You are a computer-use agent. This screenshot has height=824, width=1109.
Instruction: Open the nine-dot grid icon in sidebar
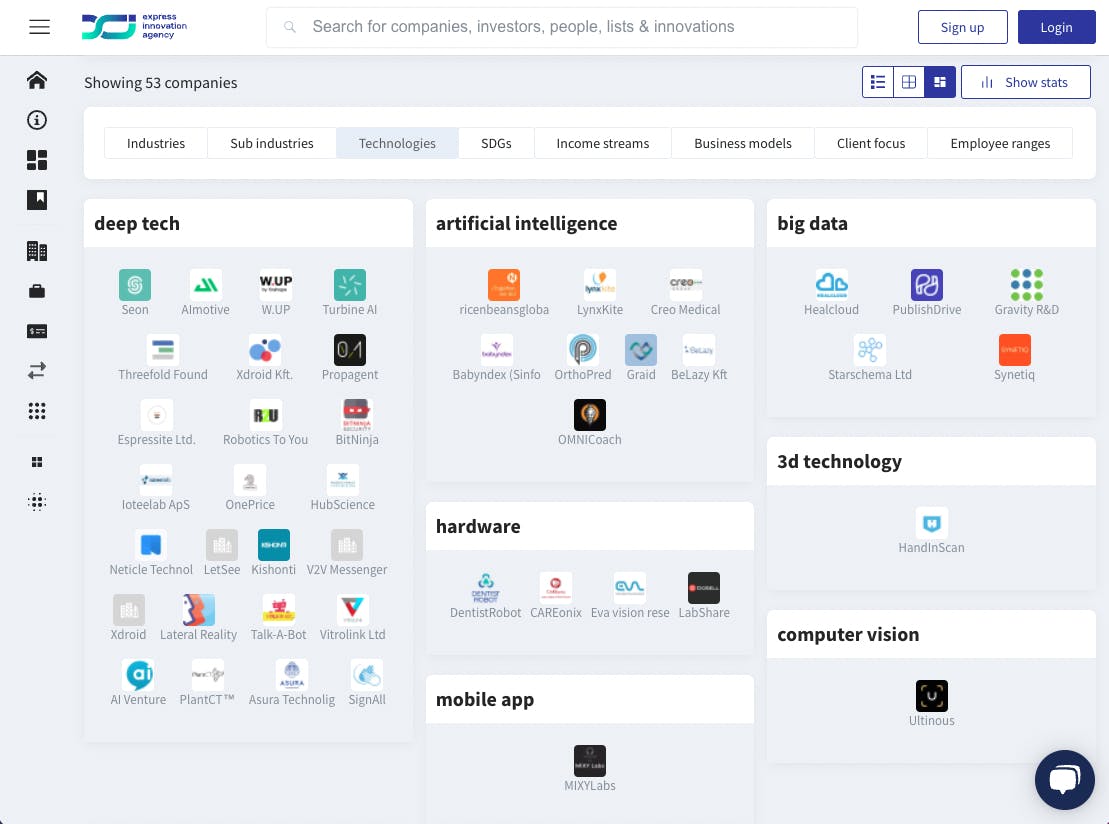click(x=37, y=411)
